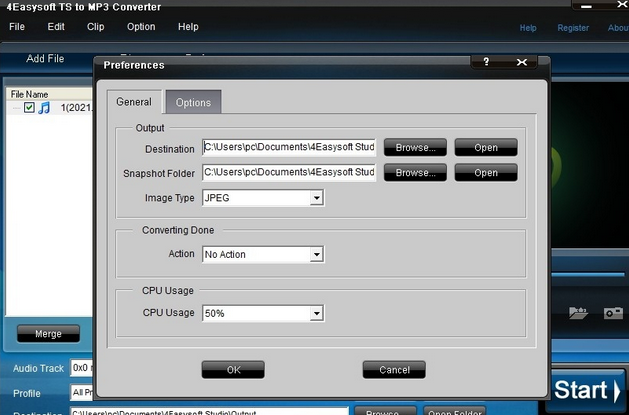Viewport: 629px width, 415px height.
Task: Click the Destination path input field
Action: pos(289,147)
